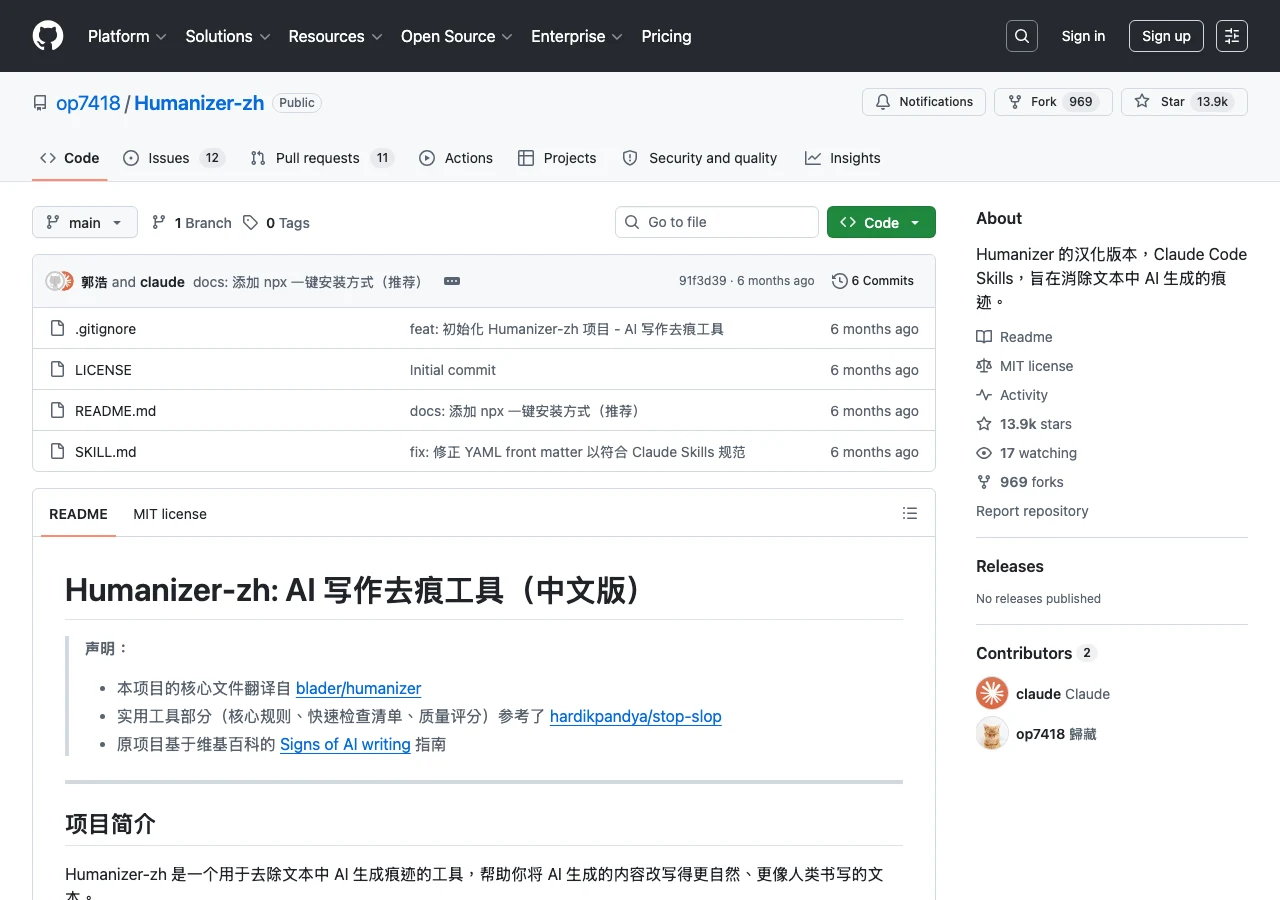
Task: Click the op7418 contributor avatar
Action: (x=992, y=733)
